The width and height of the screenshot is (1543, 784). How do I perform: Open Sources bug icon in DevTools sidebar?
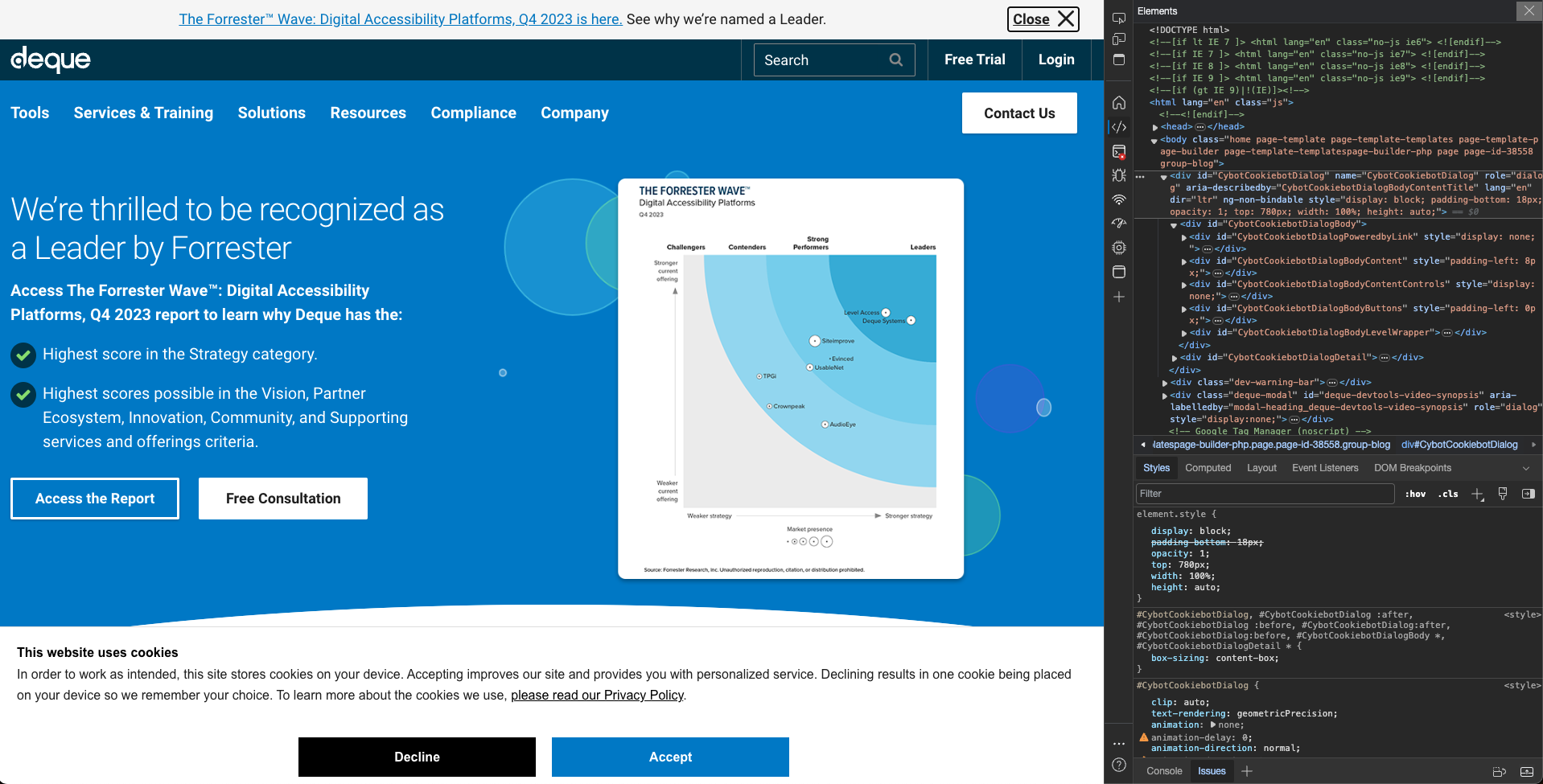pos(1118,175)
